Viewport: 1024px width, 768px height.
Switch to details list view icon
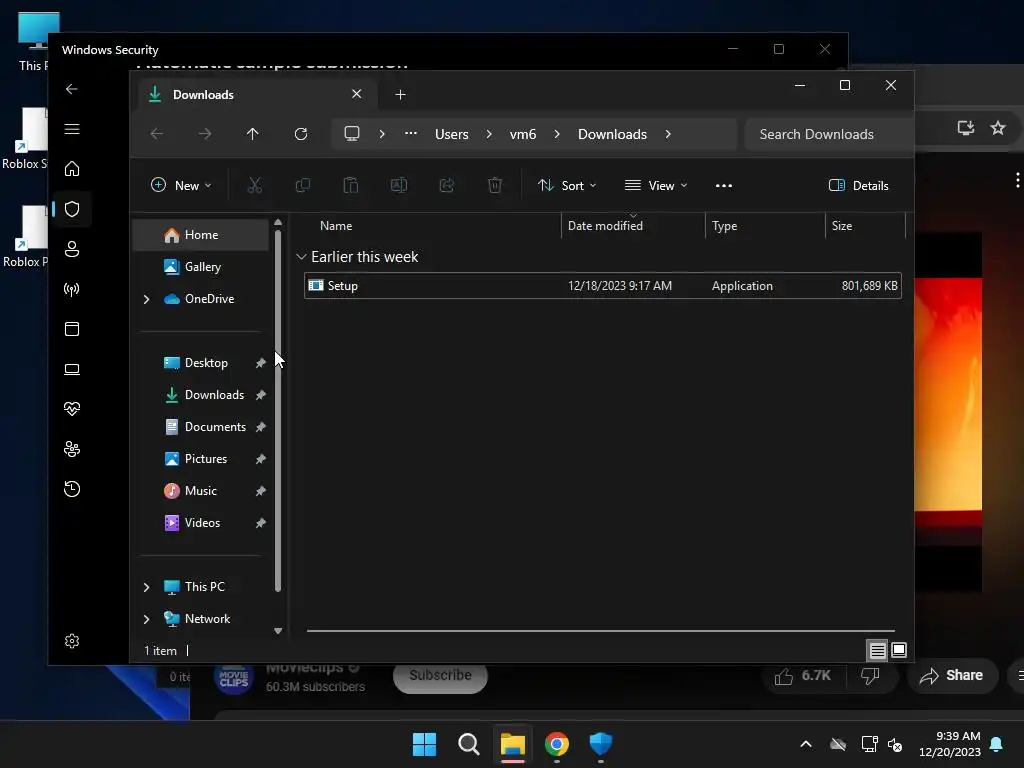(877, 650)
